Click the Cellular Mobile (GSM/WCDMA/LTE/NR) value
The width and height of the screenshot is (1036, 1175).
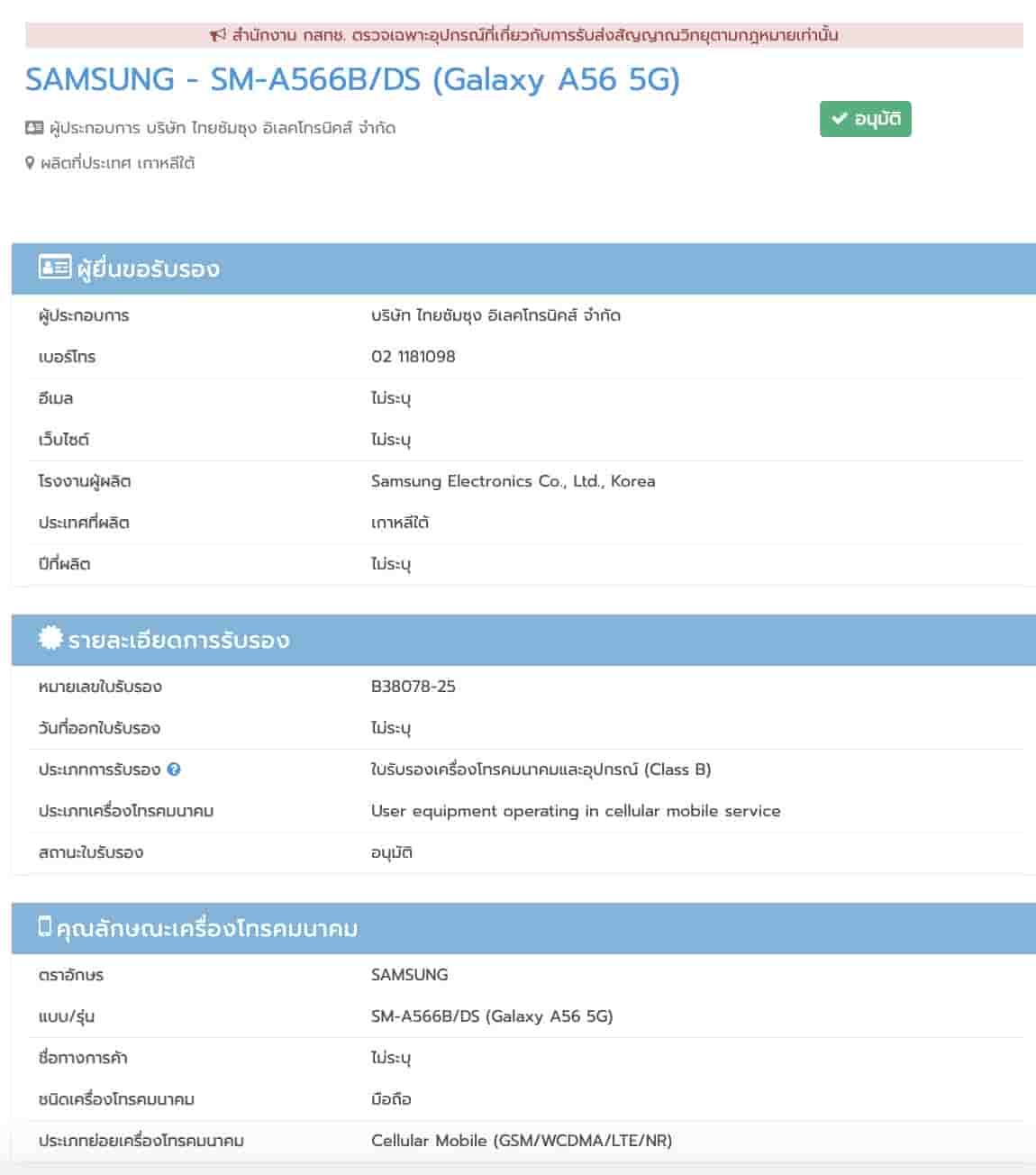(x=522, y=1141)
